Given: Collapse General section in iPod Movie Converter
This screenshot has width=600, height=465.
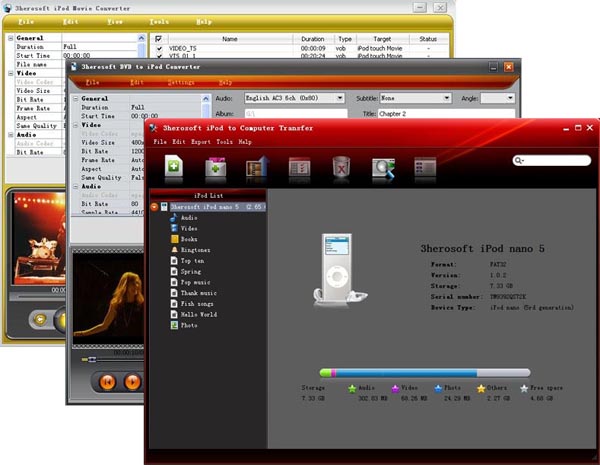Looking at the screenshot, I should tap(11, 38).
